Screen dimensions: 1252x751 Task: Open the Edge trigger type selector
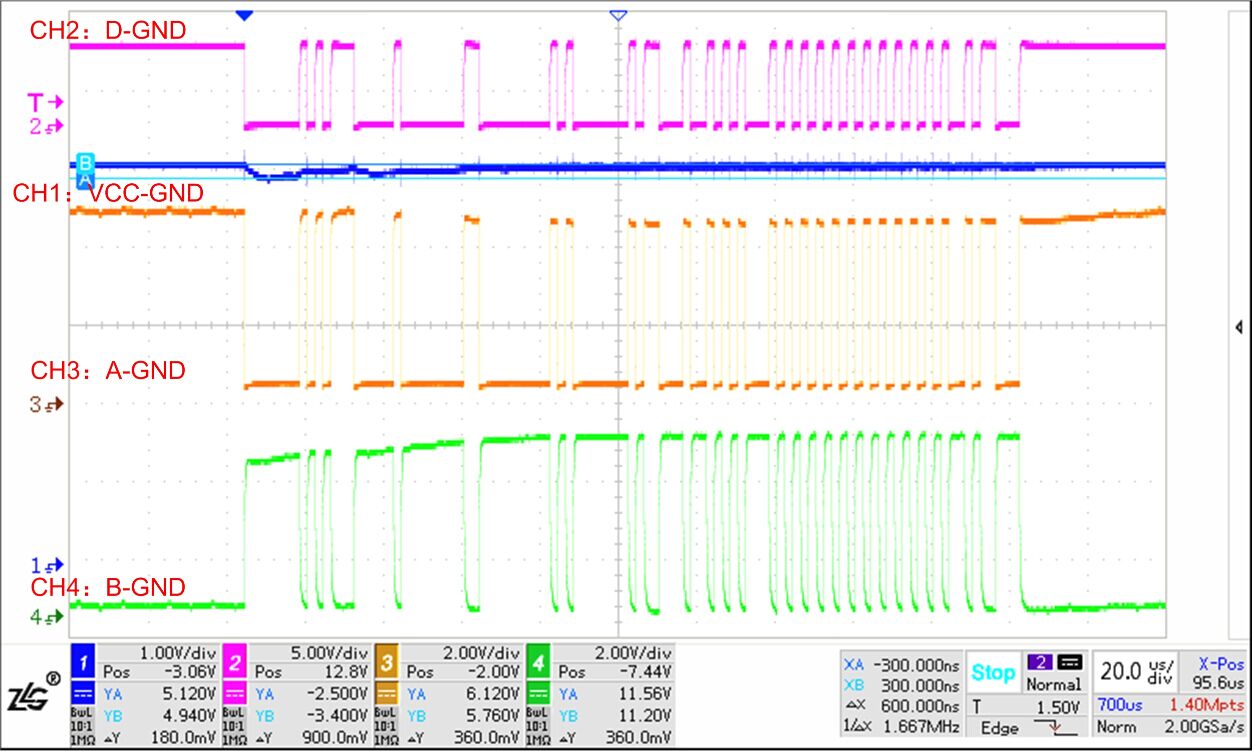[999, 728]
